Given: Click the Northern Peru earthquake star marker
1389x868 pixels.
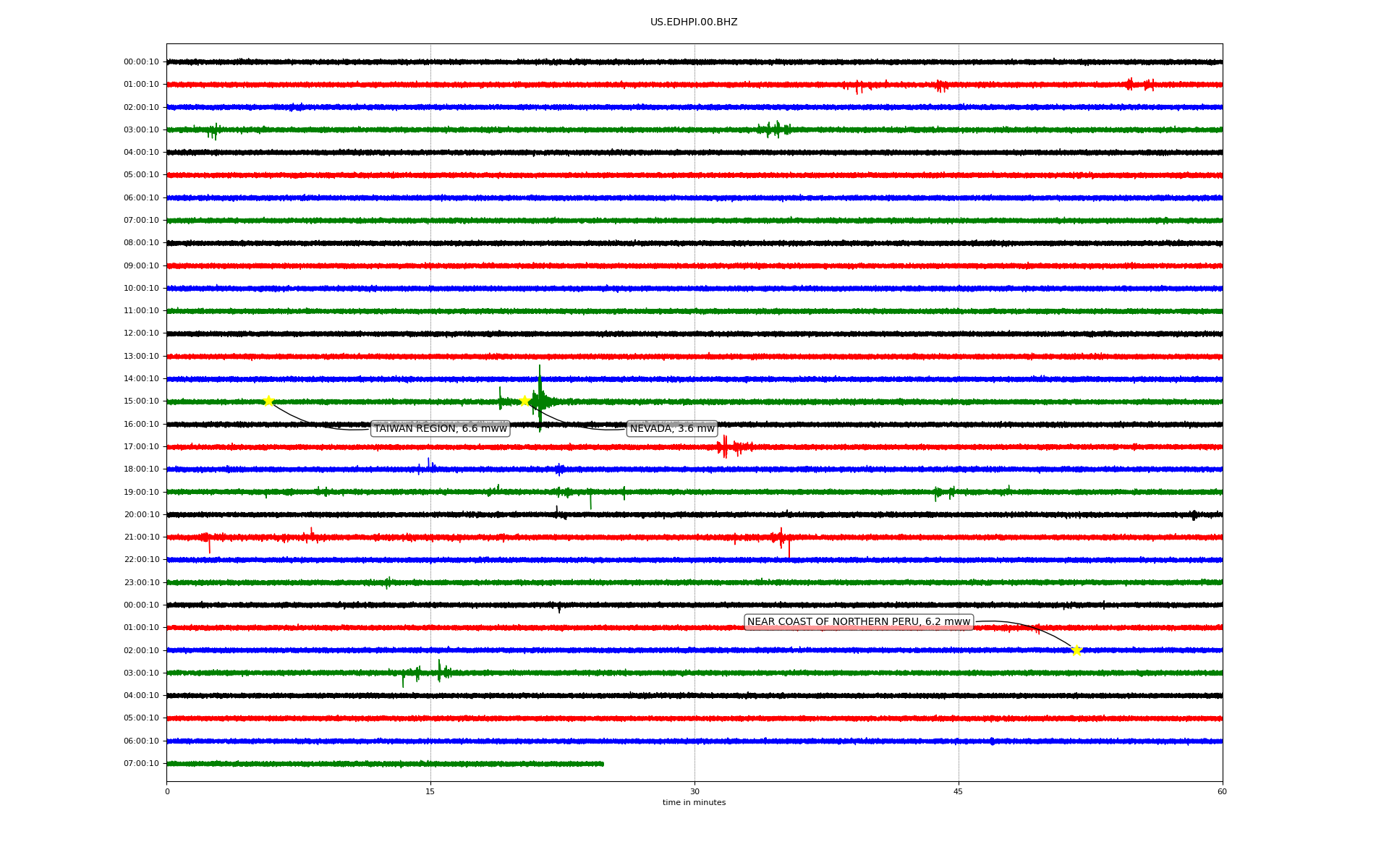Looking at the screenshot, I should (x=1076, y=650).
